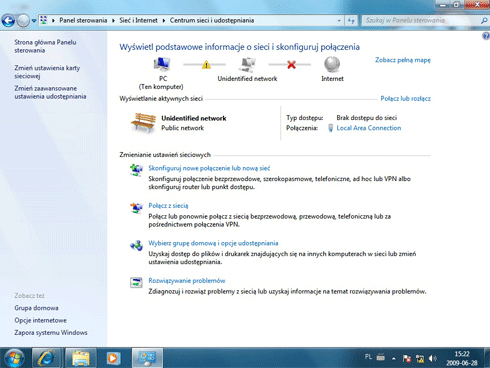Open the address bar history dropdown
490x368 pixels.
click(x=339, y=21)
